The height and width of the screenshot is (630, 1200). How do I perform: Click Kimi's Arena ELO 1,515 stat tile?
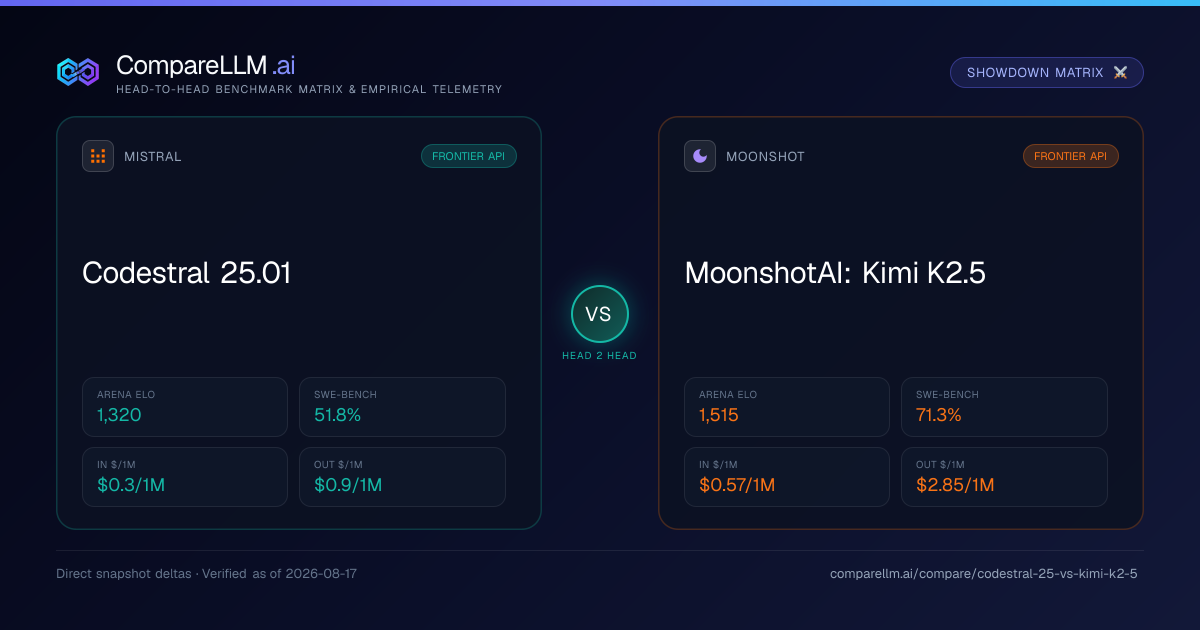point(787,407)
